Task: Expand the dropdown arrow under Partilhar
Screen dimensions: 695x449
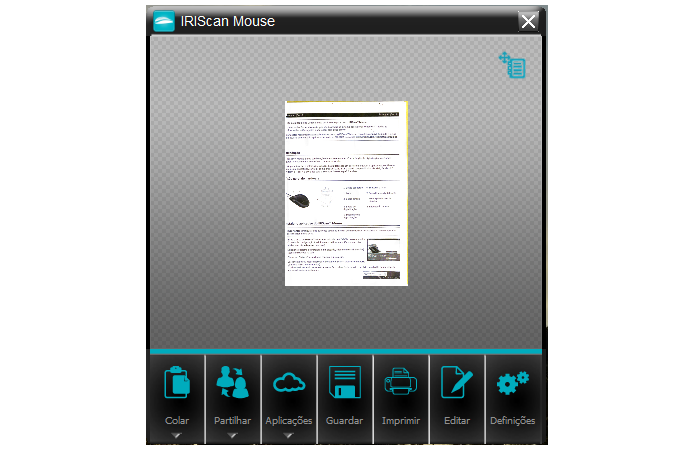Action: [x=232, y=436]
